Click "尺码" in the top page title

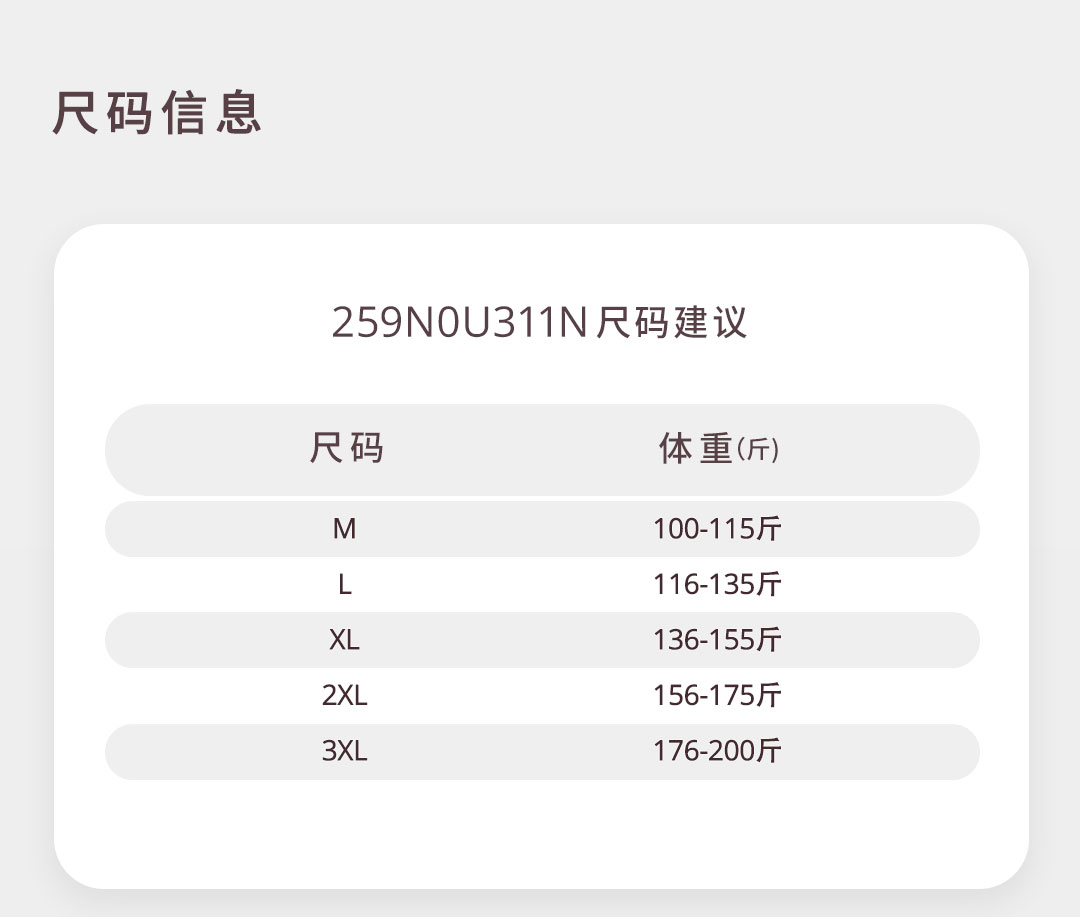[103, 112]
